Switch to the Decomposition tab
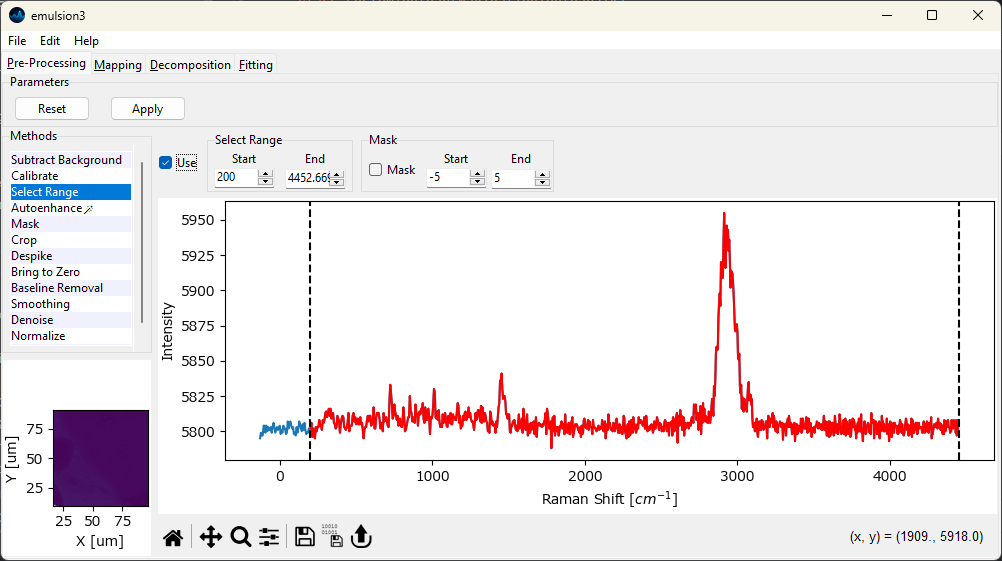1002x561 pixels. 190,65
